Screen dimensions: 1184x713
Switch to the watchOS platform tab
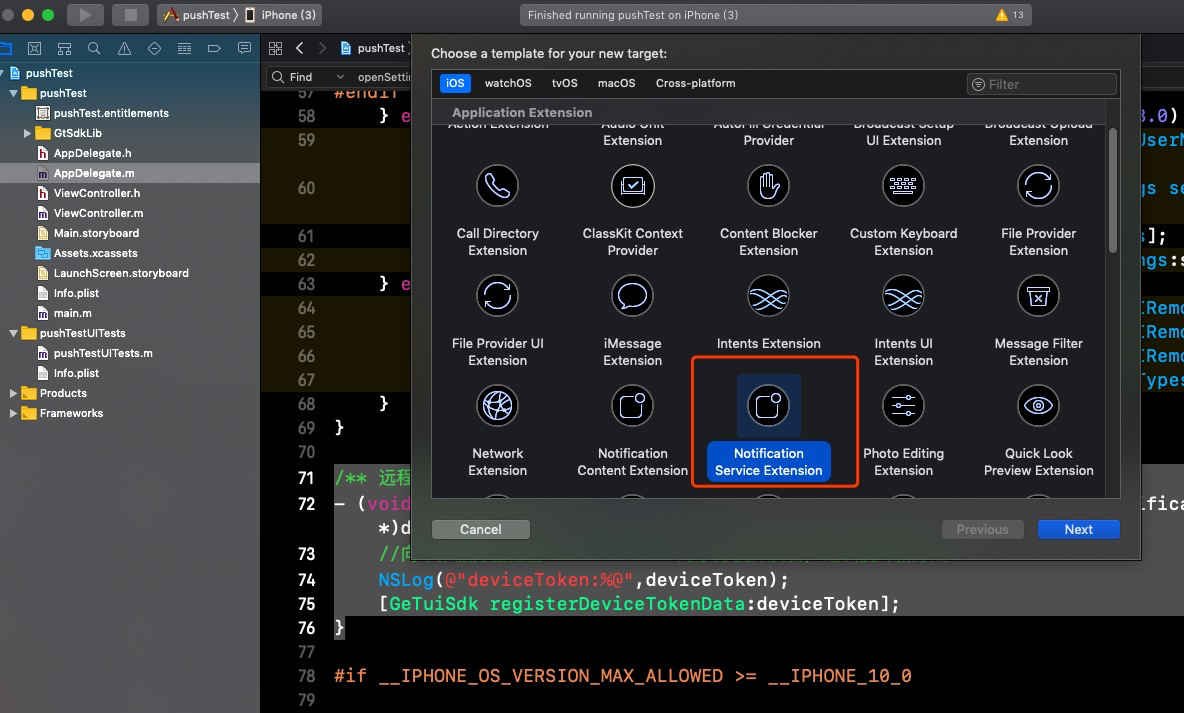(508, 84)
